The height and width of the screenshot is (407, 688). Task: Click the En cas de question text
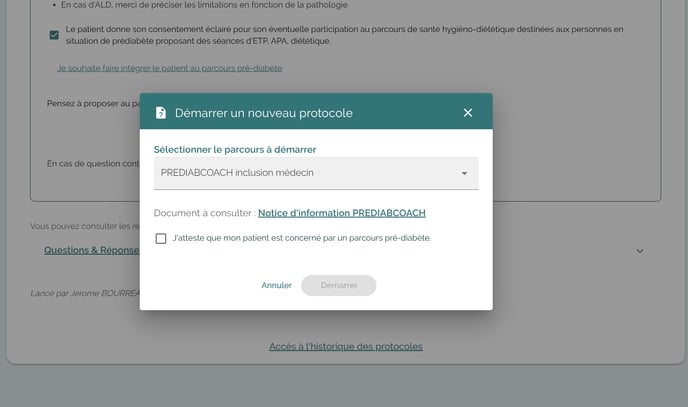coord(93,164)
